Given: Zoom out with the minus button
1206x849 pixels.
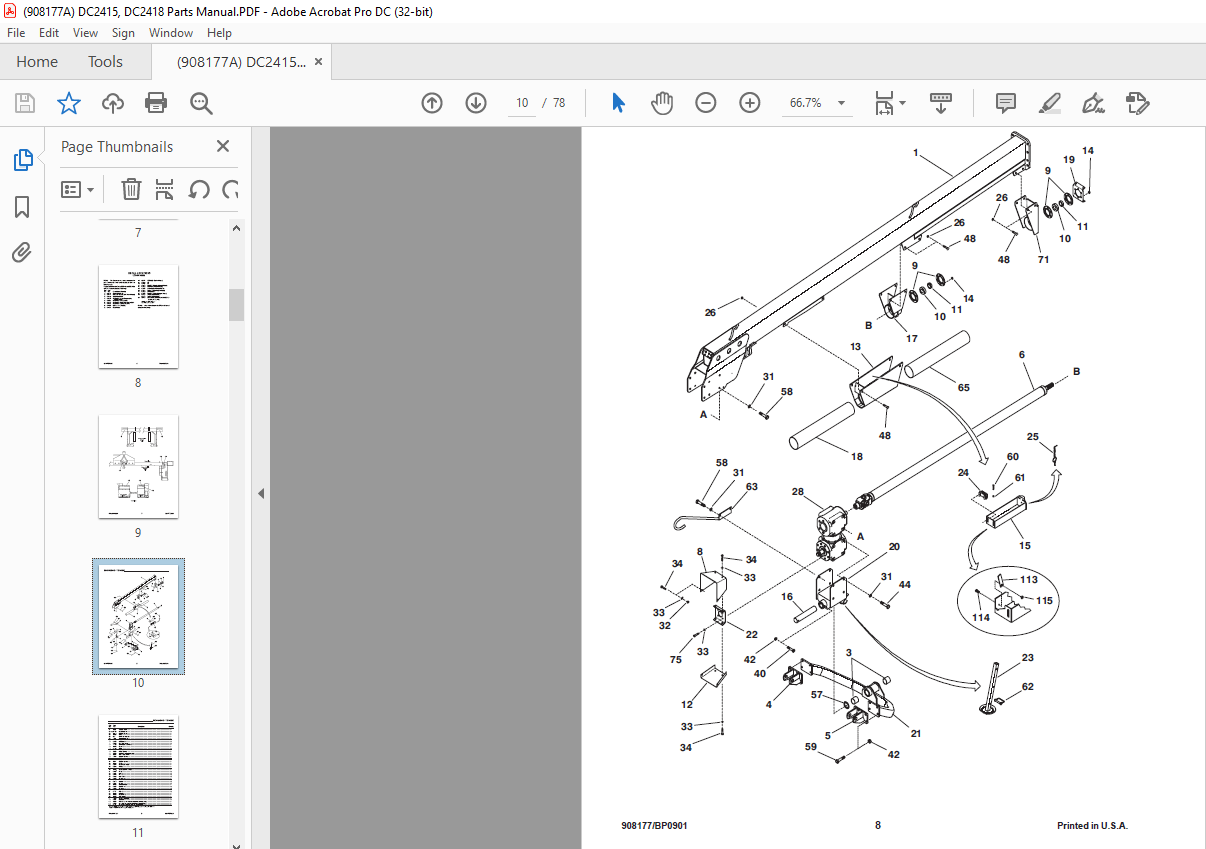Looking at the screenshot, I should [706, 103].
